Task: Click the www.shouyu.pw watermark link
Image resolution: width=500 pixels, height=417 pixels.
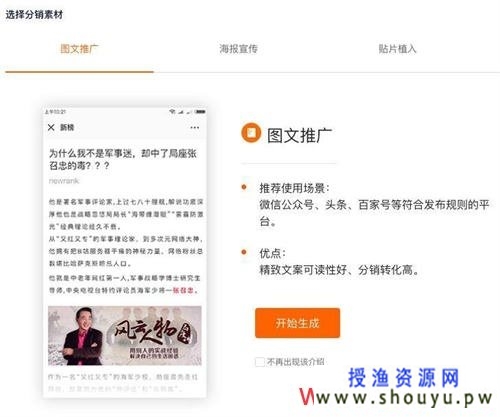Action: point(396,398)
